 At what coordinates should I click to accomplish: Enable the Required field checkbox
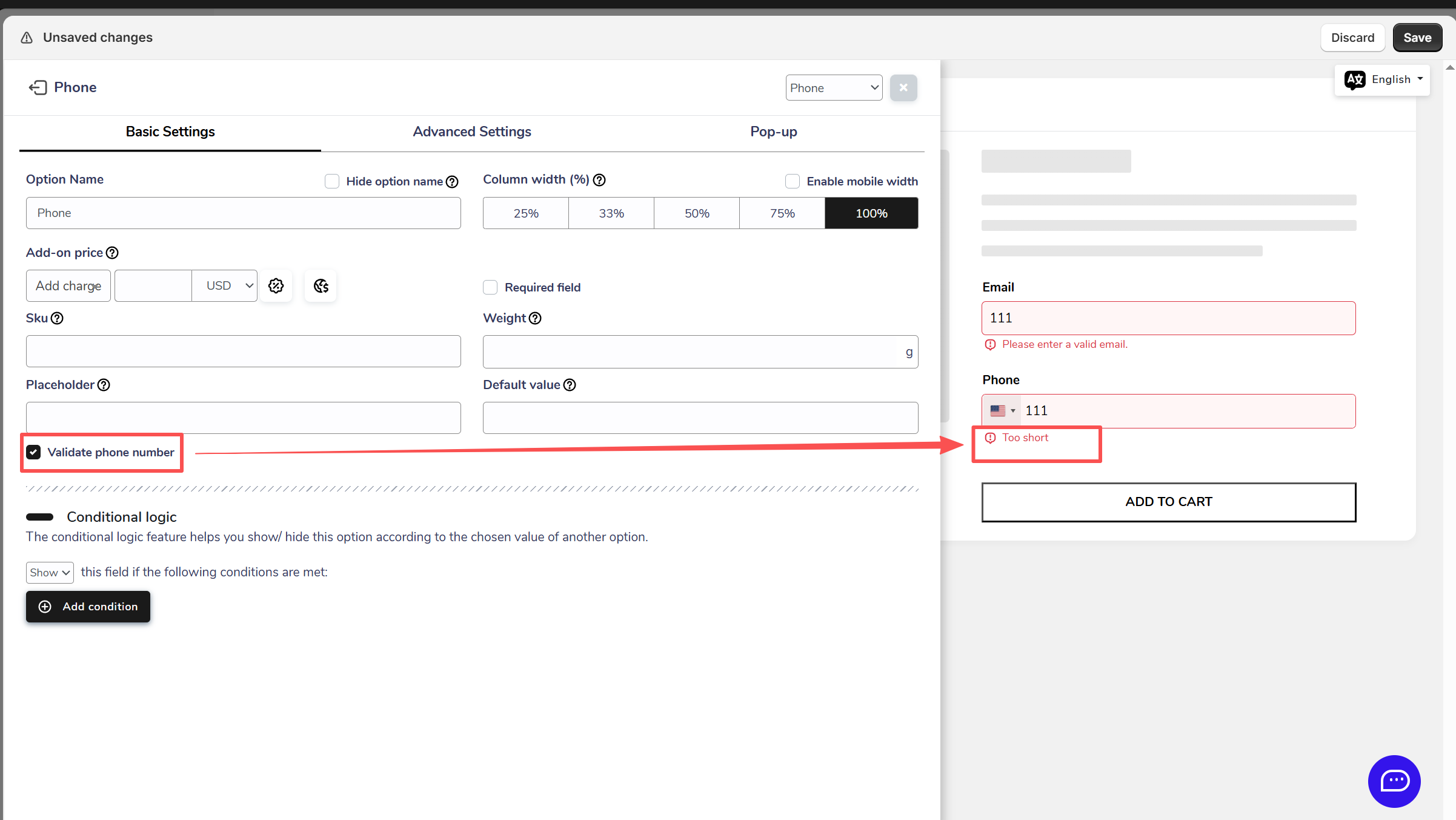click(x=490, y=287)
